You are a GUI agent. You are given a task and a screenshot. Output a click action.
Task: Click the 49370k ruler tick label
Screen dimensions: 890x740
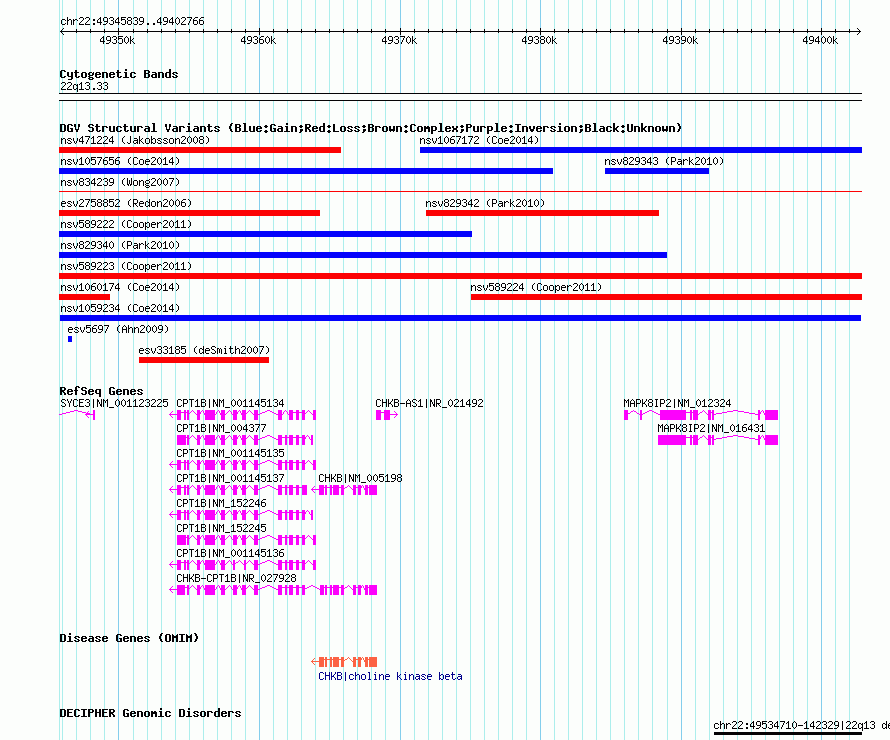(x=399, y=40)
